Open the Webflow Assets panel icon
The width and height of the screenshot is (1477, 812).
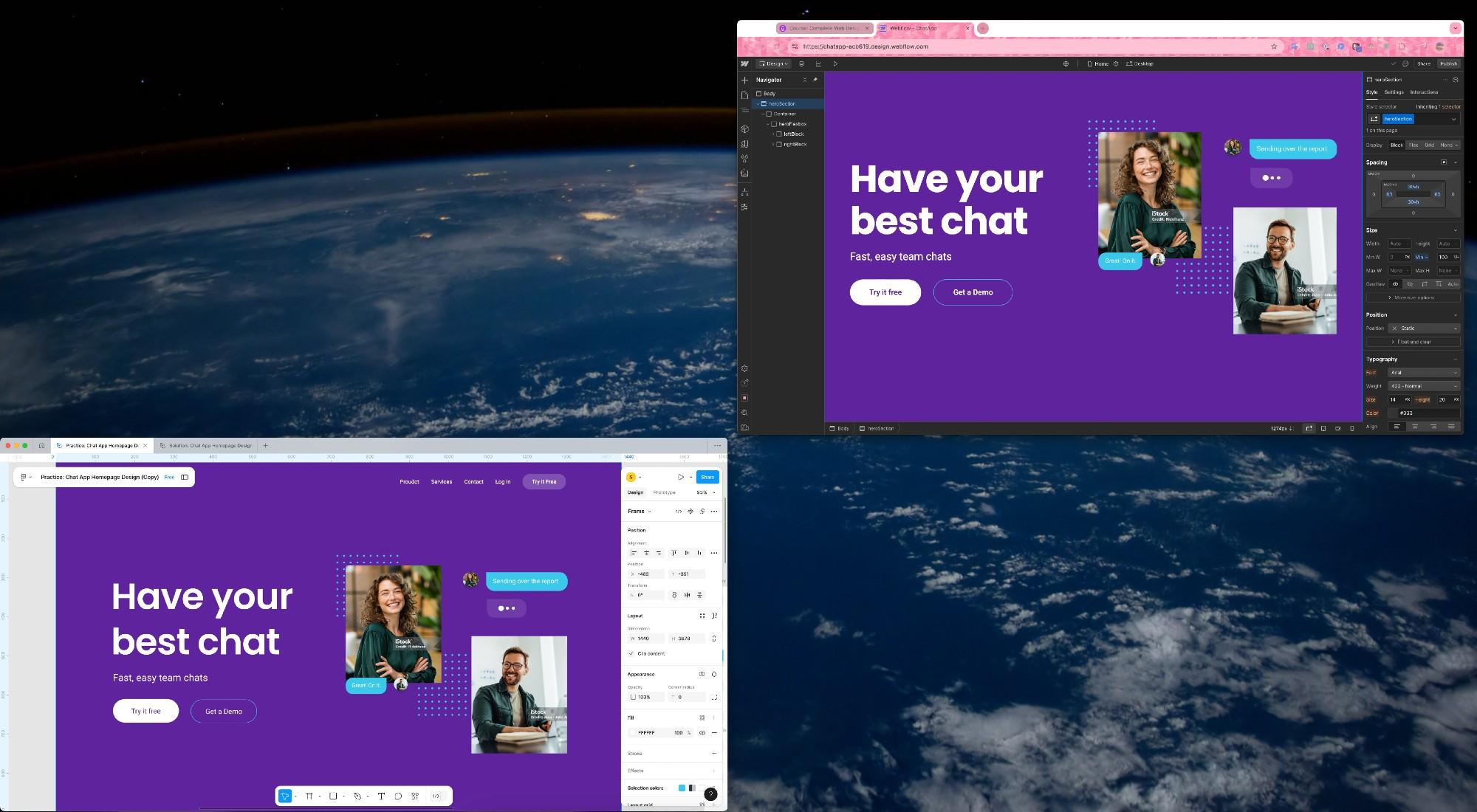(x=744, y=173)
